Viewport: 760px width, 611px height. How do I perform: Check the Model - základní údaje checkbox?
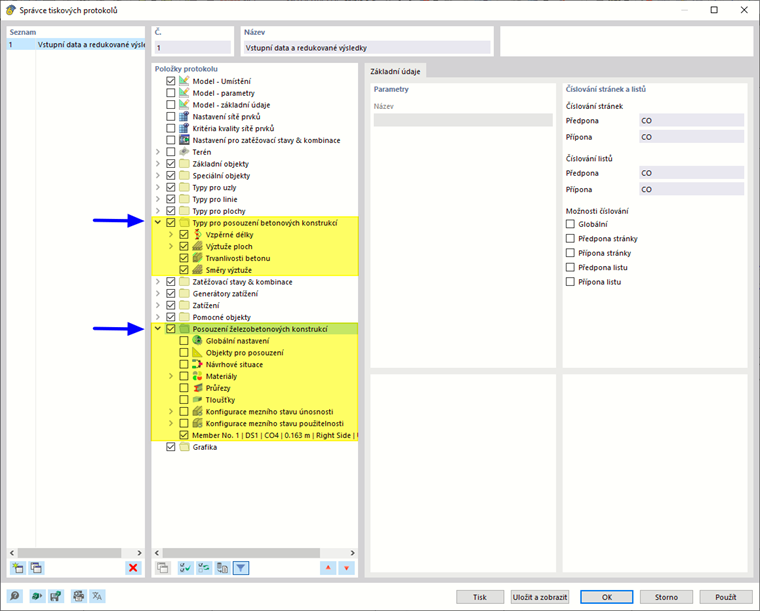171,105
